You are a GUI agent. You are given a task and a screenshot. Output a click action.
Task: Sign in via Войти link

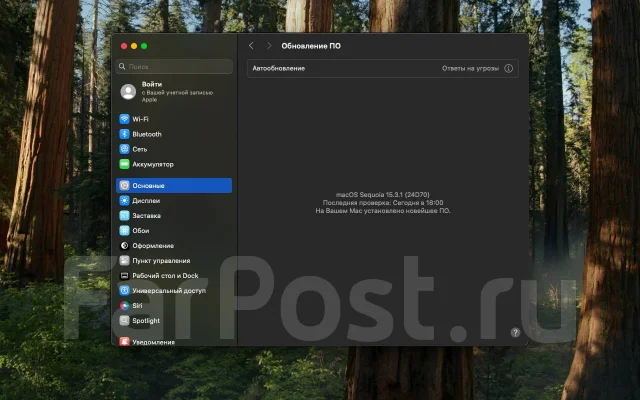(152, 84)
